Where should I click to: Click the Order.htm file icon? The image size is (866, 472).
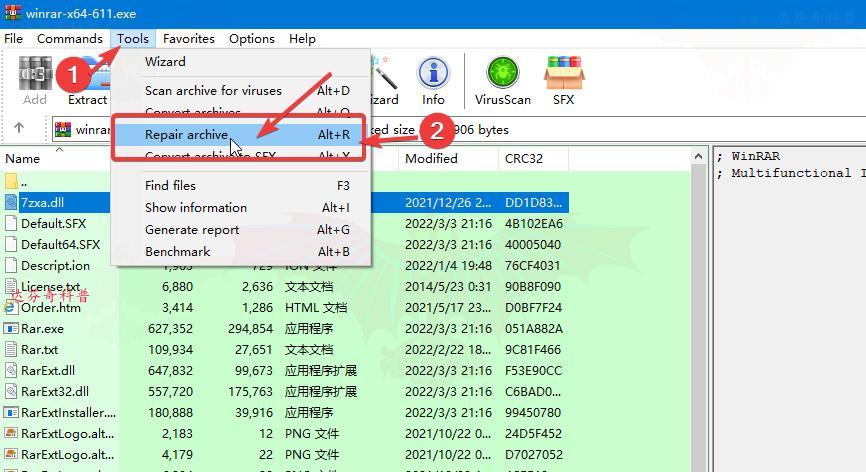11,307
